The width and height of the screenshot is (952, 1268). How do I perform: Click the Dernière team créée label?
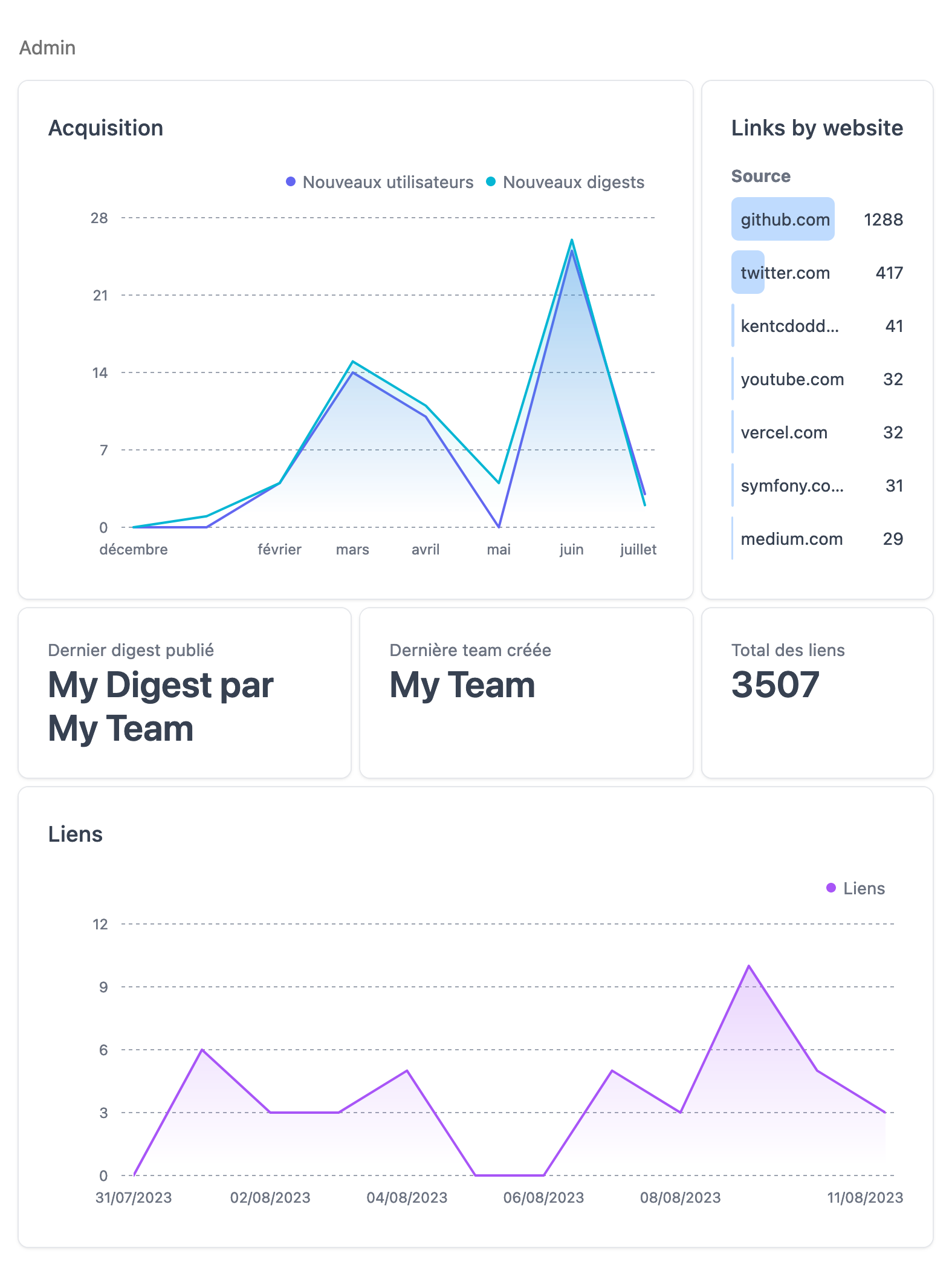click(x=470, y=650)
